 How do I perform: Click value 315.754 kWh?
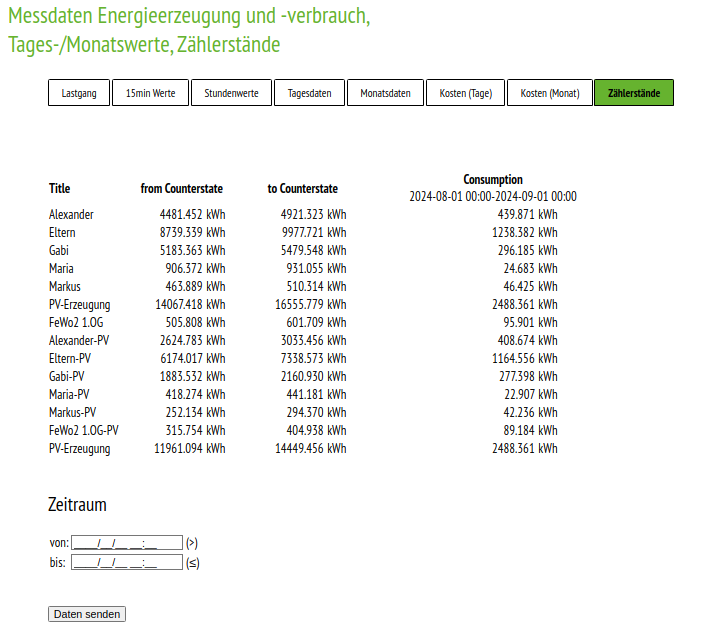(x=195, y=430)
